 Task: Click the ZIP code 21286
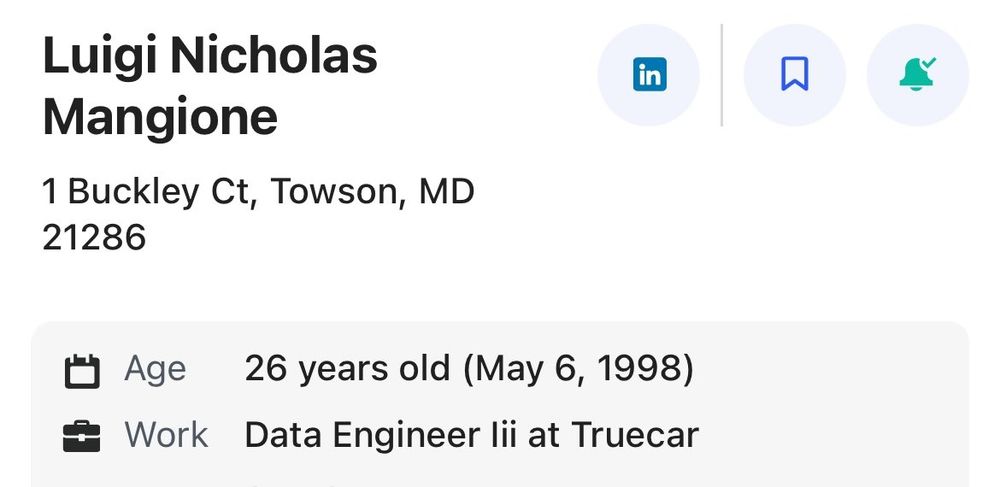94,238
